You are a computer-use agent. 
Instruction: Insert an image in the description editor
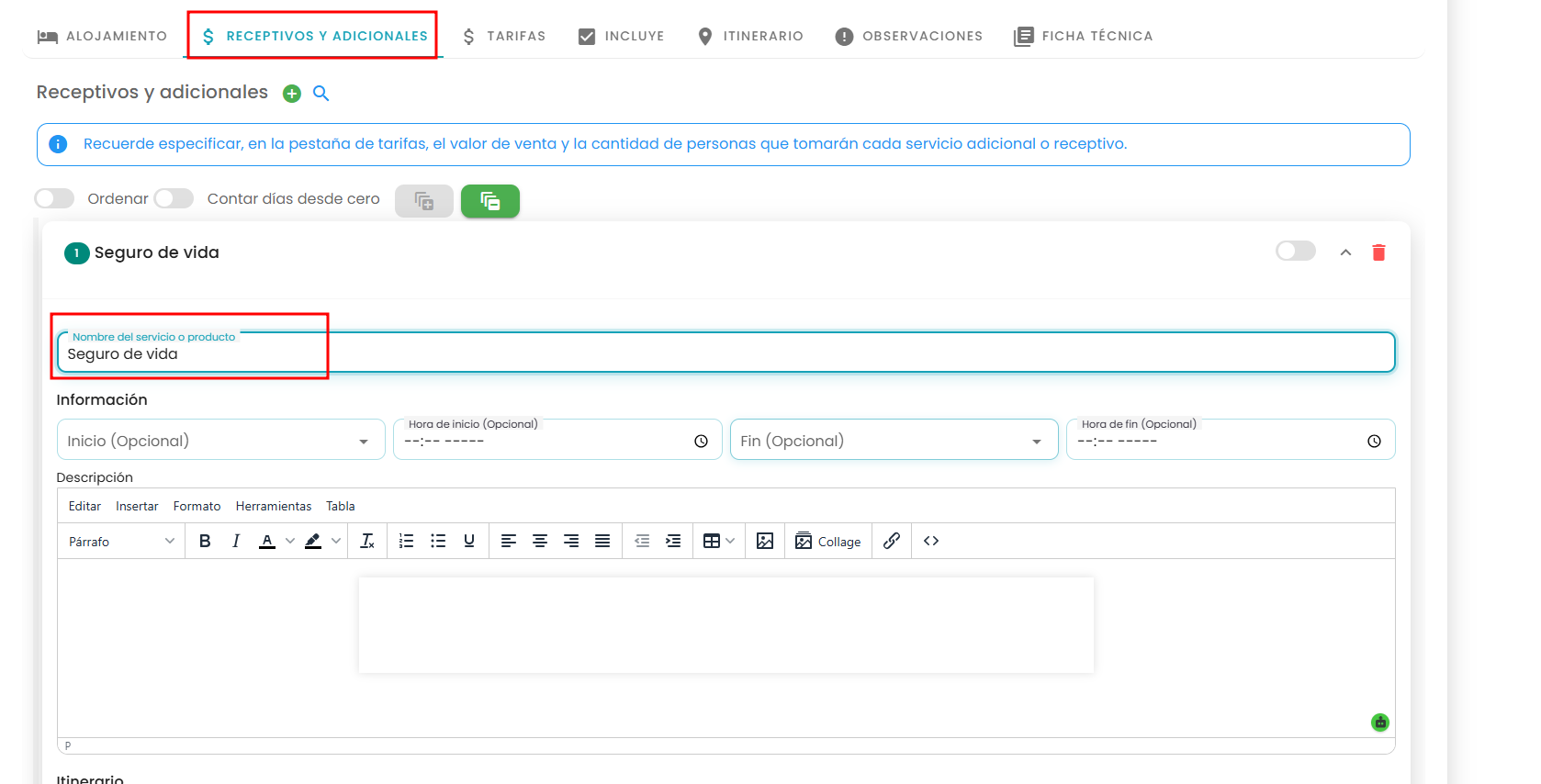point(765,541)
